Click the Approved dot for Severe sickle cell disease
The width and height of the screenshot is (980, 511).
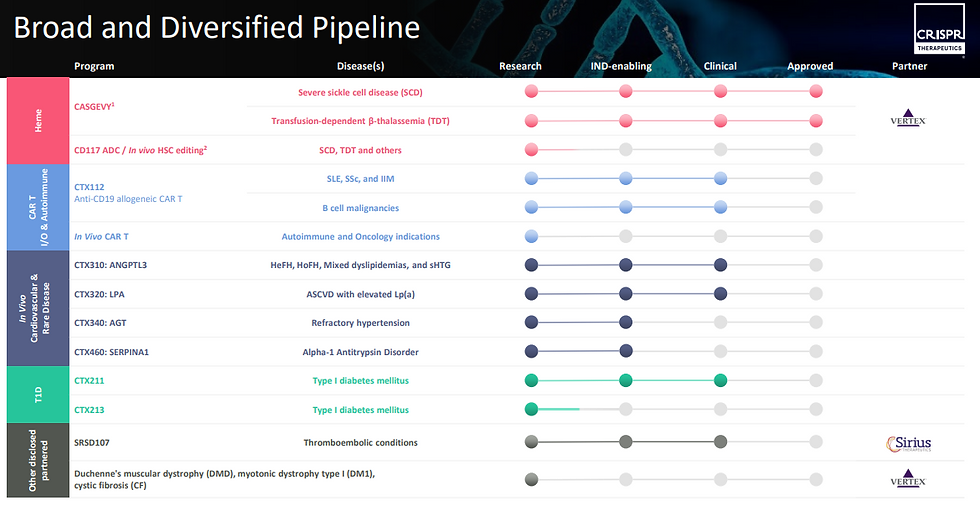[x=816, y=92]
